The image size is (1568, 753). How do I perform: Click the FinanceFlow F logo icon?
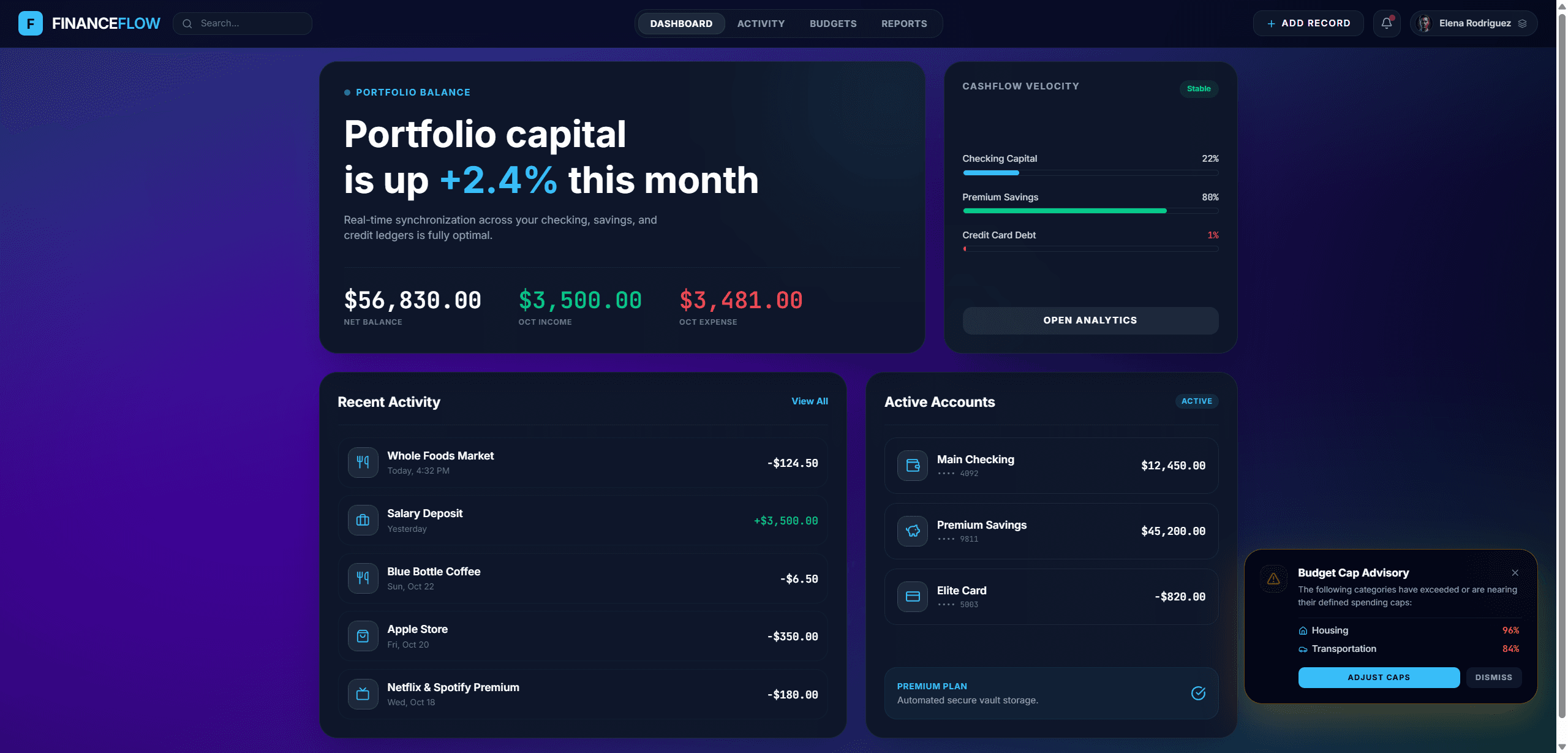pyautogui.click(x=31, y=23)
